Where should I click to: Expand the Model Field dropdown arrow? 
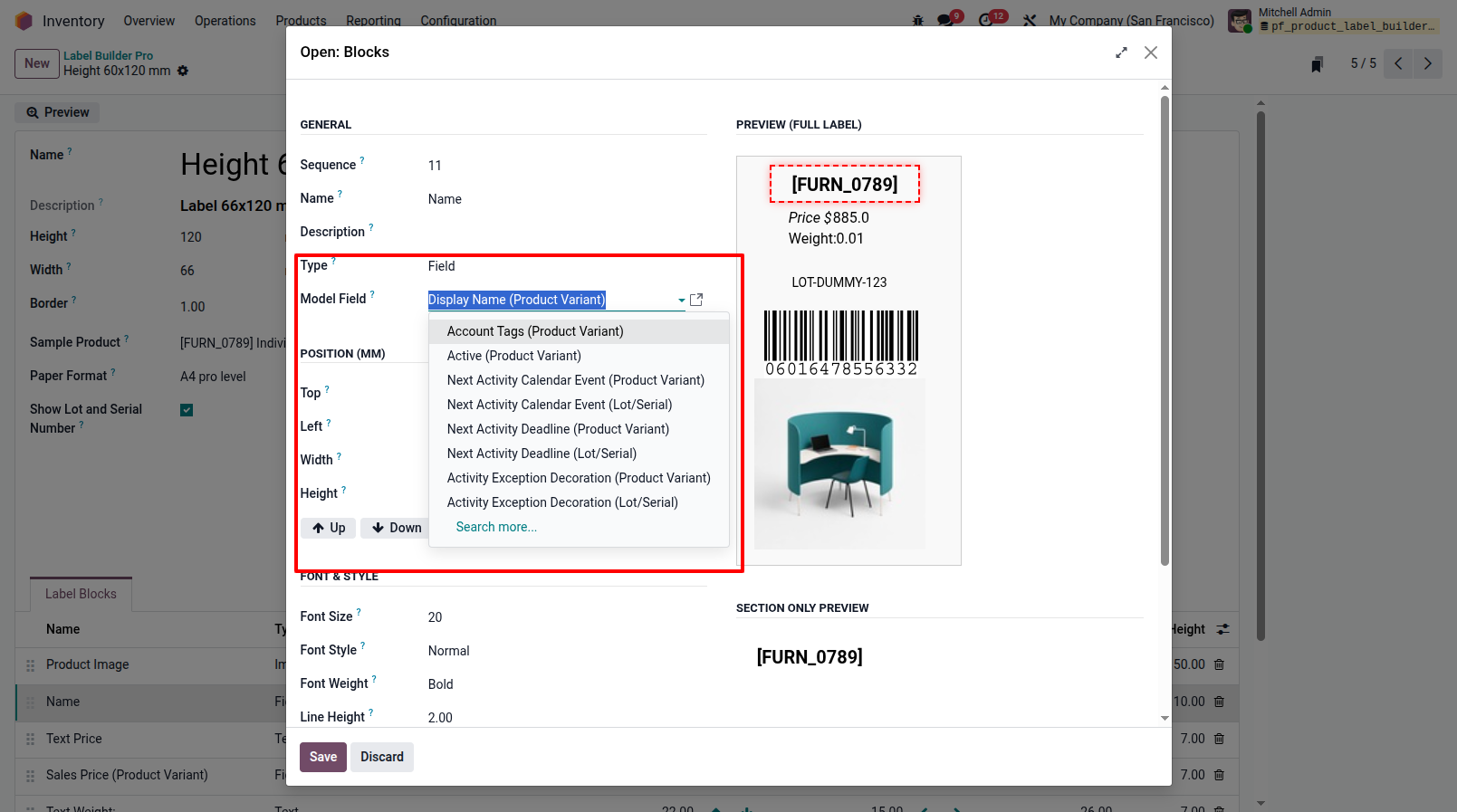pyautogui.click(x=681, y=300)
